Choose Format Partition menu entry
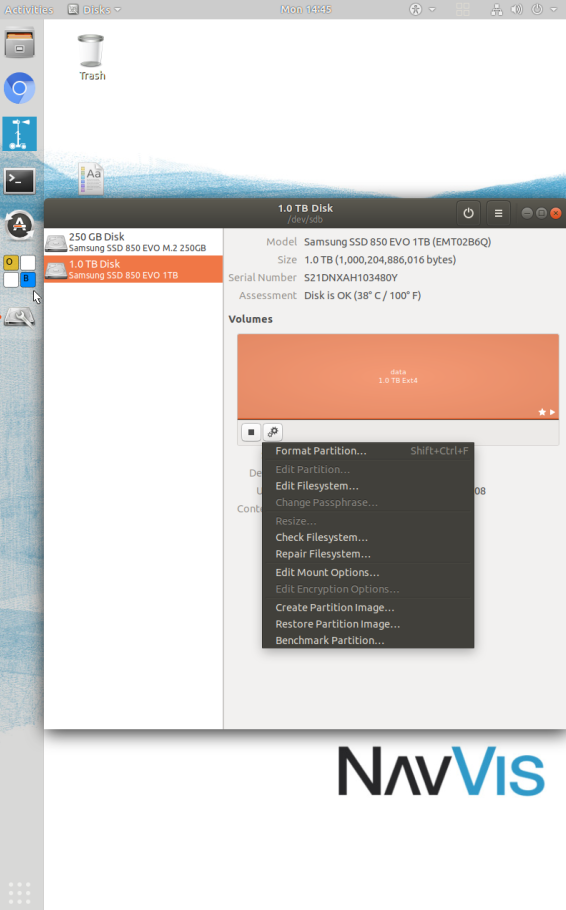This screenshot has width=566, height=910. pos(368,451)
